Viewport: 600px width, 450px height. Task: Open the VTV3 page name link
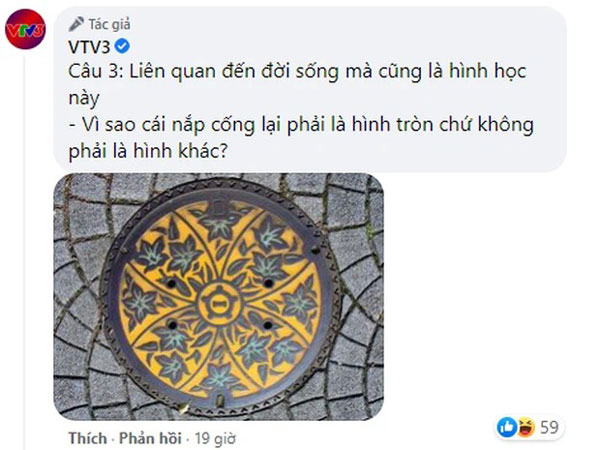click(x=90, y=46)
